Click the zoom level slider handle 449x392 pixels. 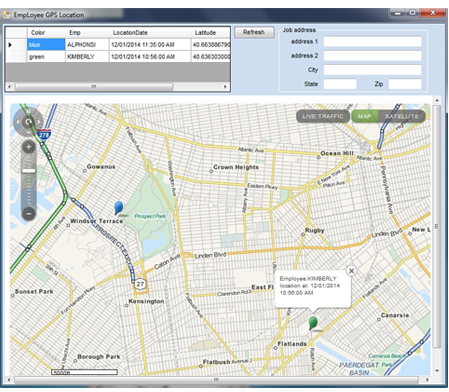pos(29,171)
